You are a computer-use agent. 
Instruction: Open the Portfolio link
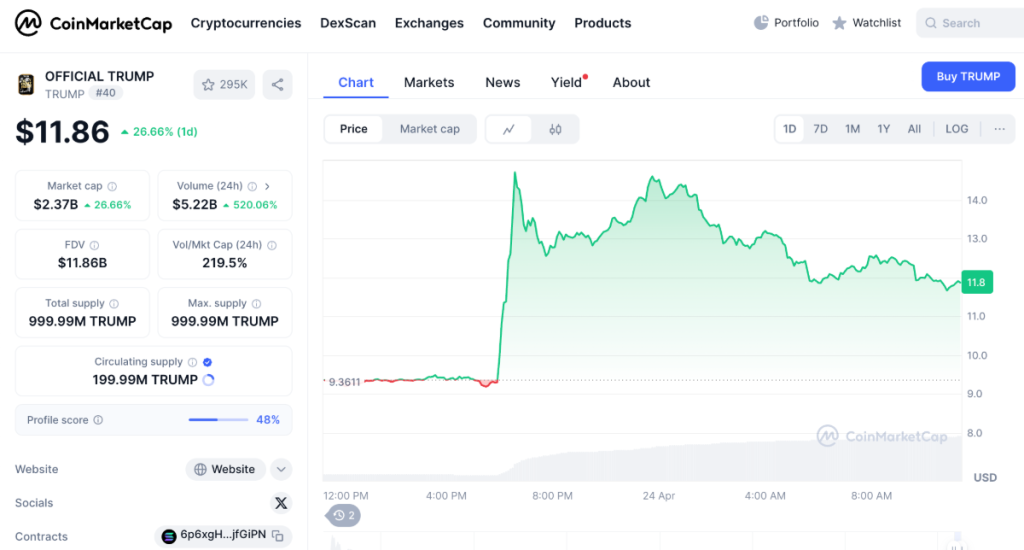(786, 23)
